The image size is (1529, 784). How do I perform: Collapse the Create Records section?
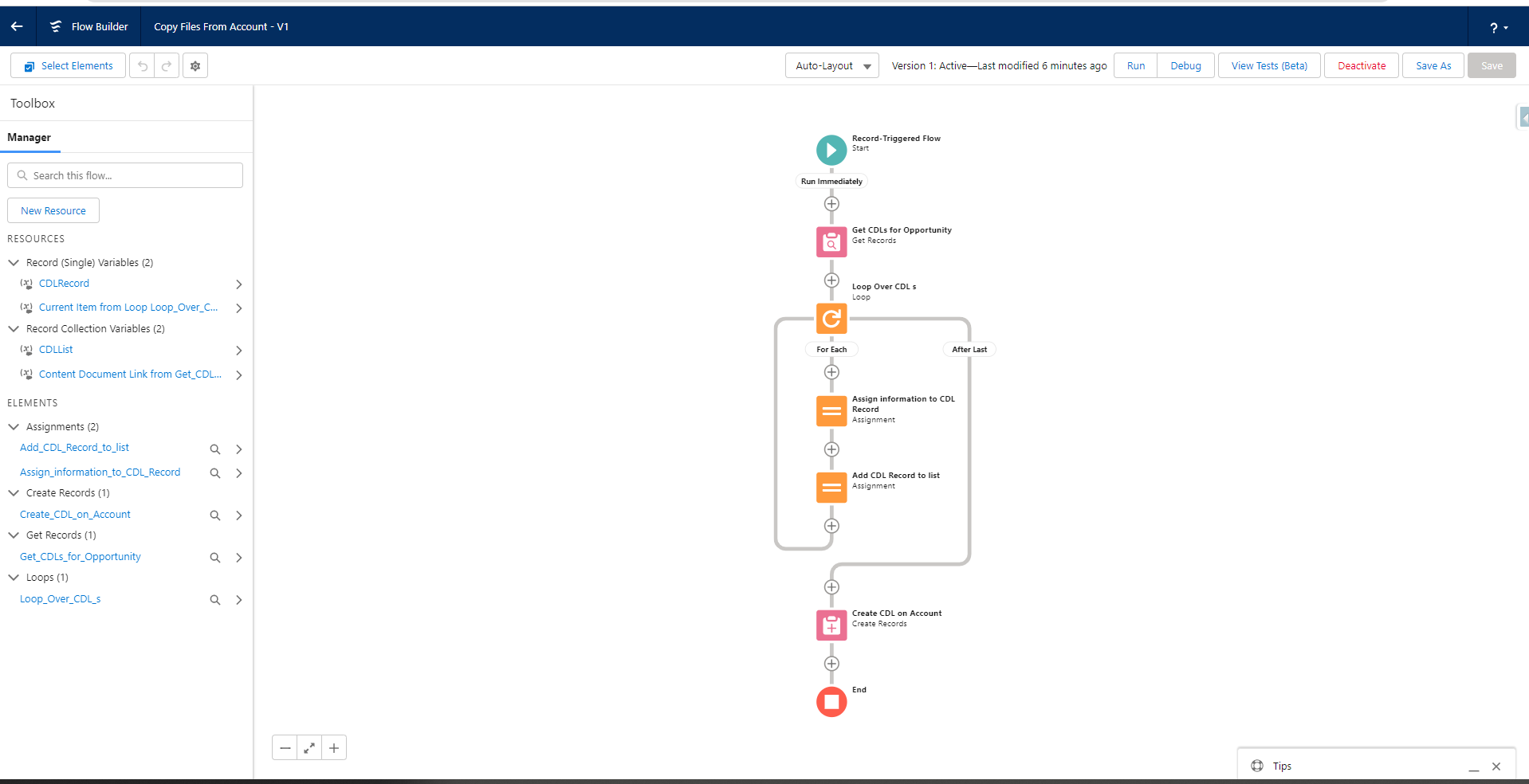[x=14, y=493]
